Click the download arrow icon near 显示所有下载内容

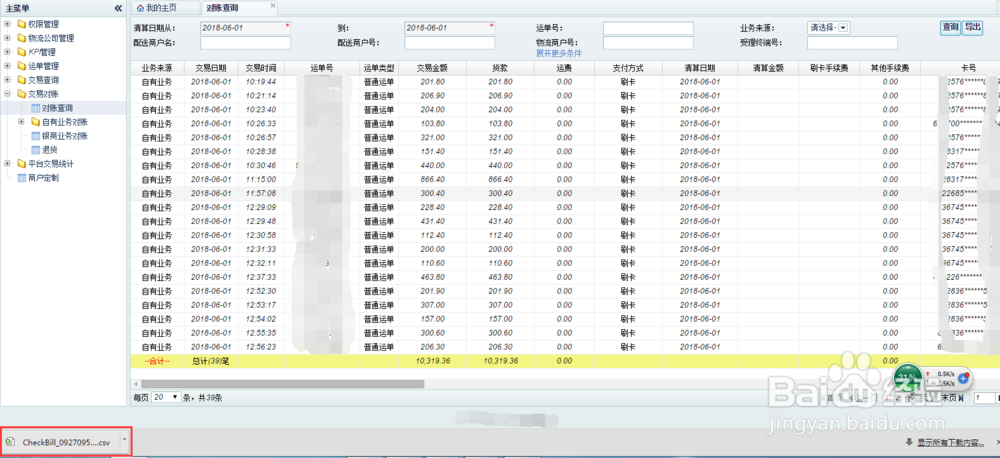click(909, 442)
